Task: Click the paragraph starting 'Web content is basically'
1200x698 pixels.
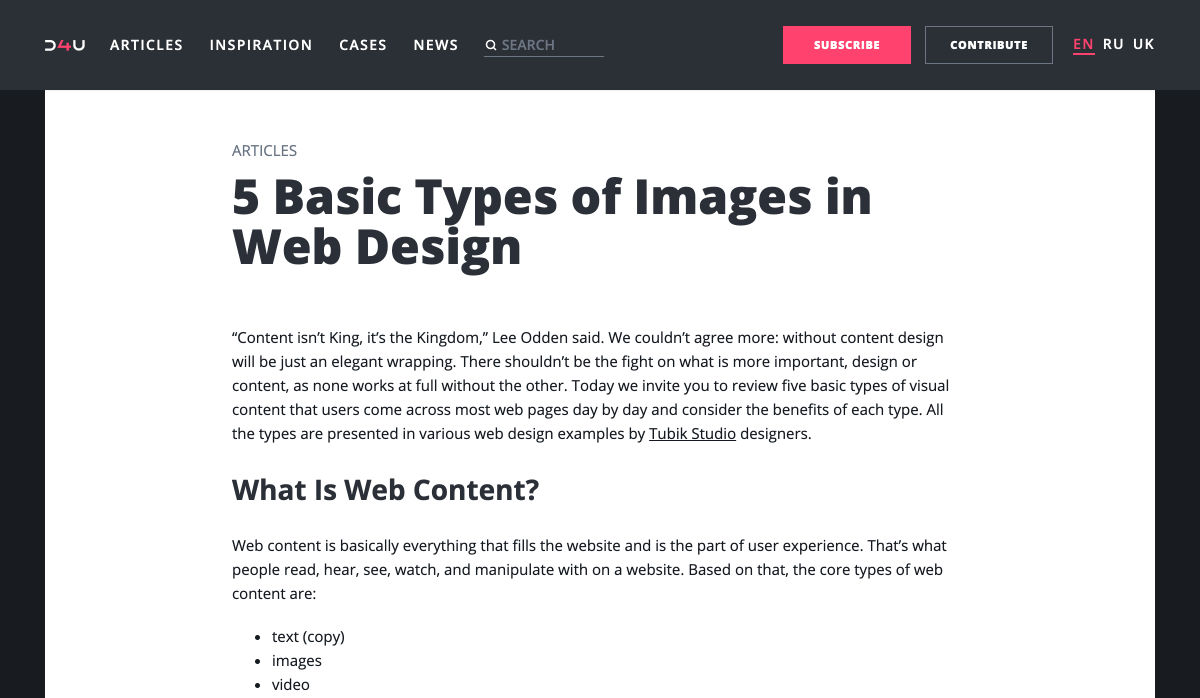Action: 589,570
